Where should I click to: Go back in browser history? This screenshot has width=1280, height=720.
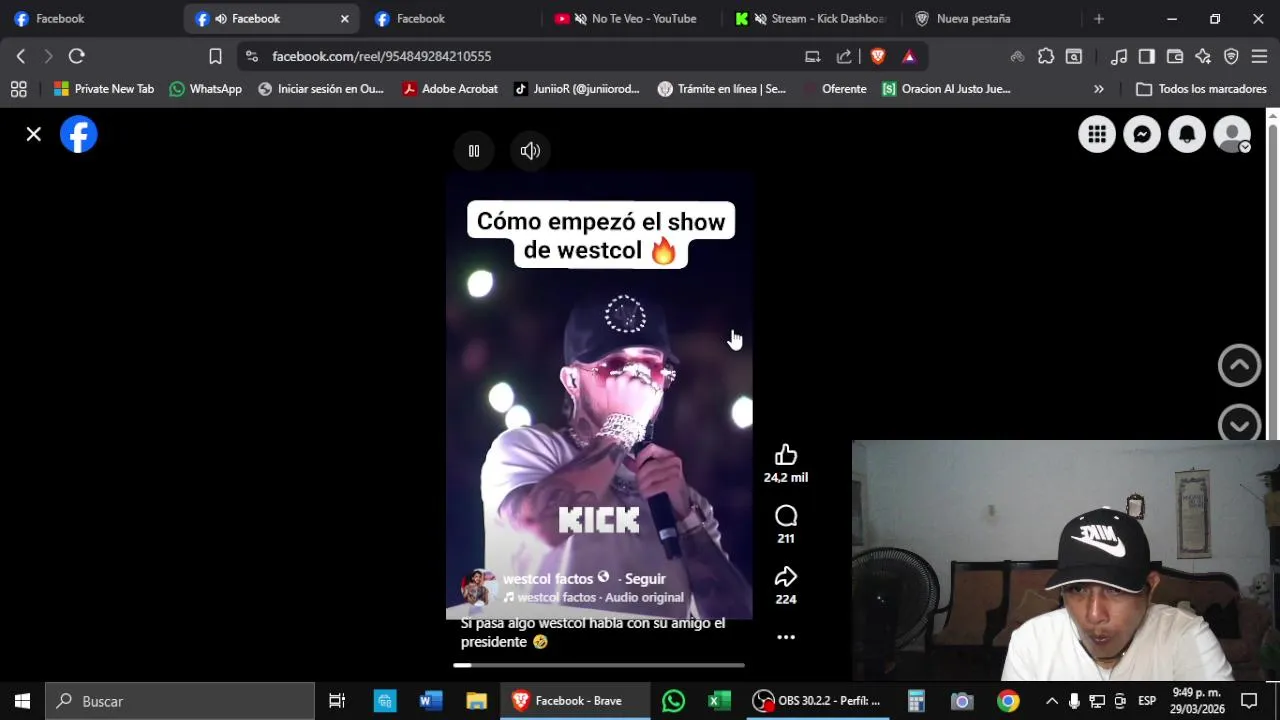pos(21,57)
